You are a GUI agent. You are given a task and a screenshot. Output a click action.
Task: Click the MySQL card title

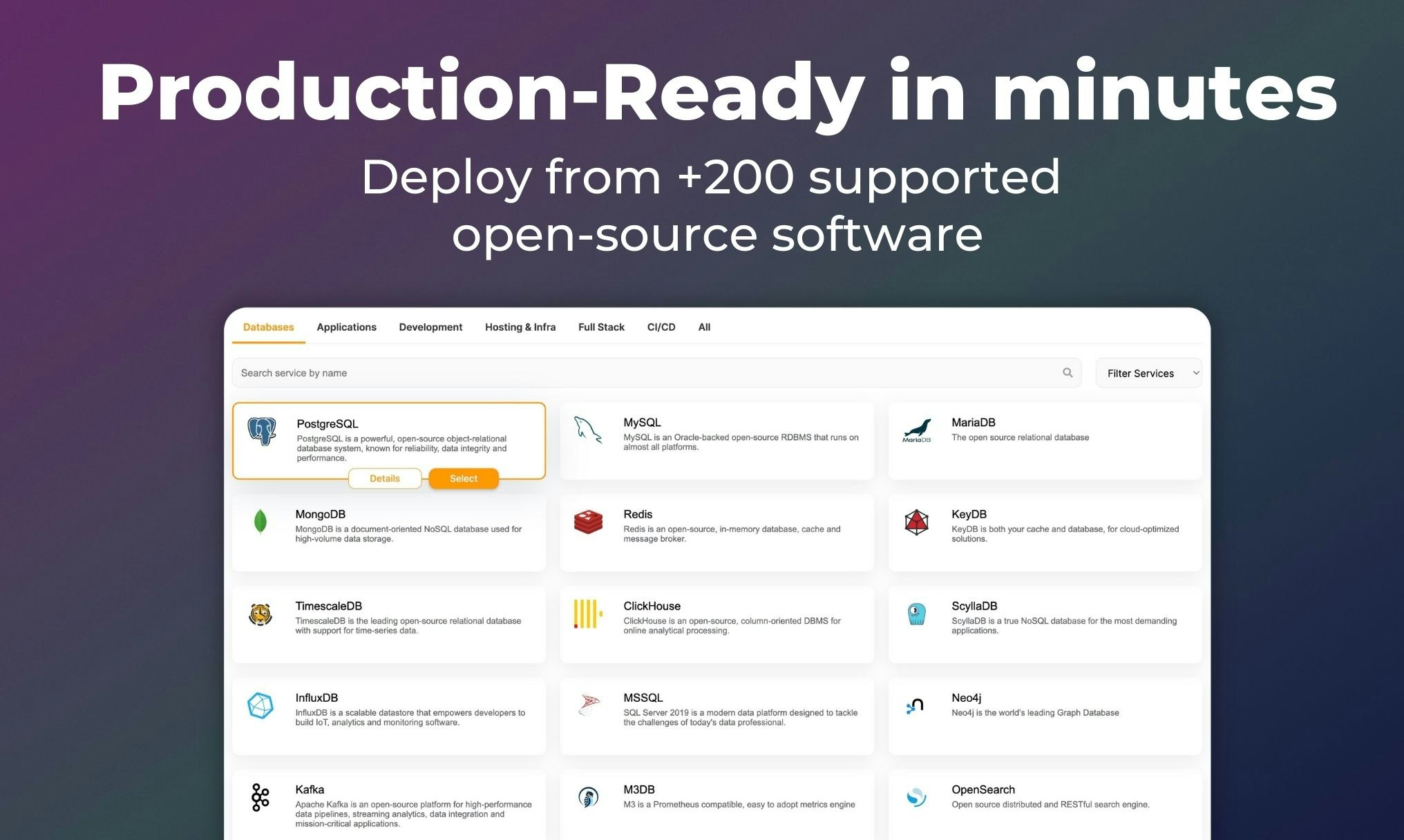pos(642,422)
